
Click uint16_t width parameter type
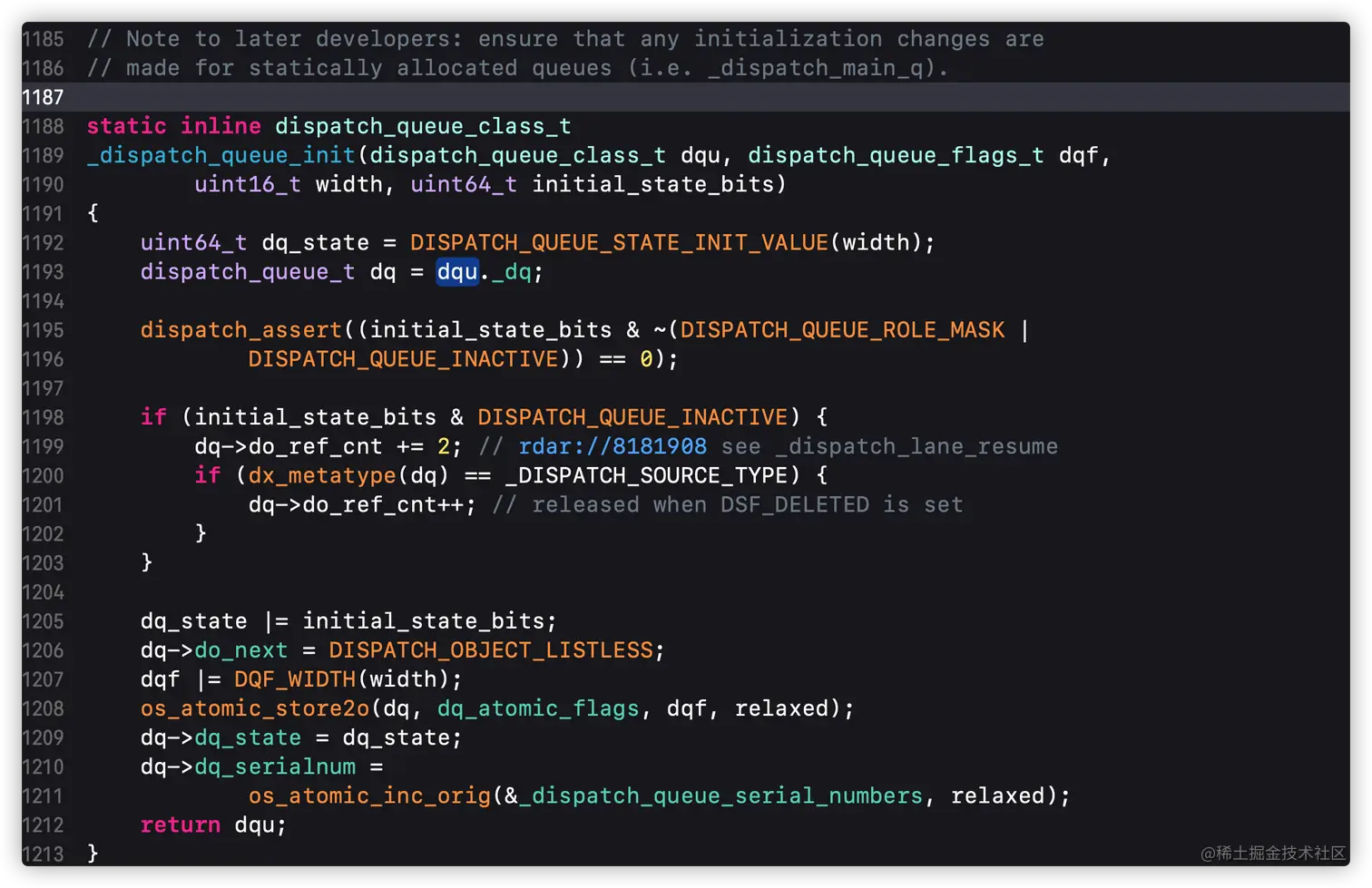click(x=248, y=184)
